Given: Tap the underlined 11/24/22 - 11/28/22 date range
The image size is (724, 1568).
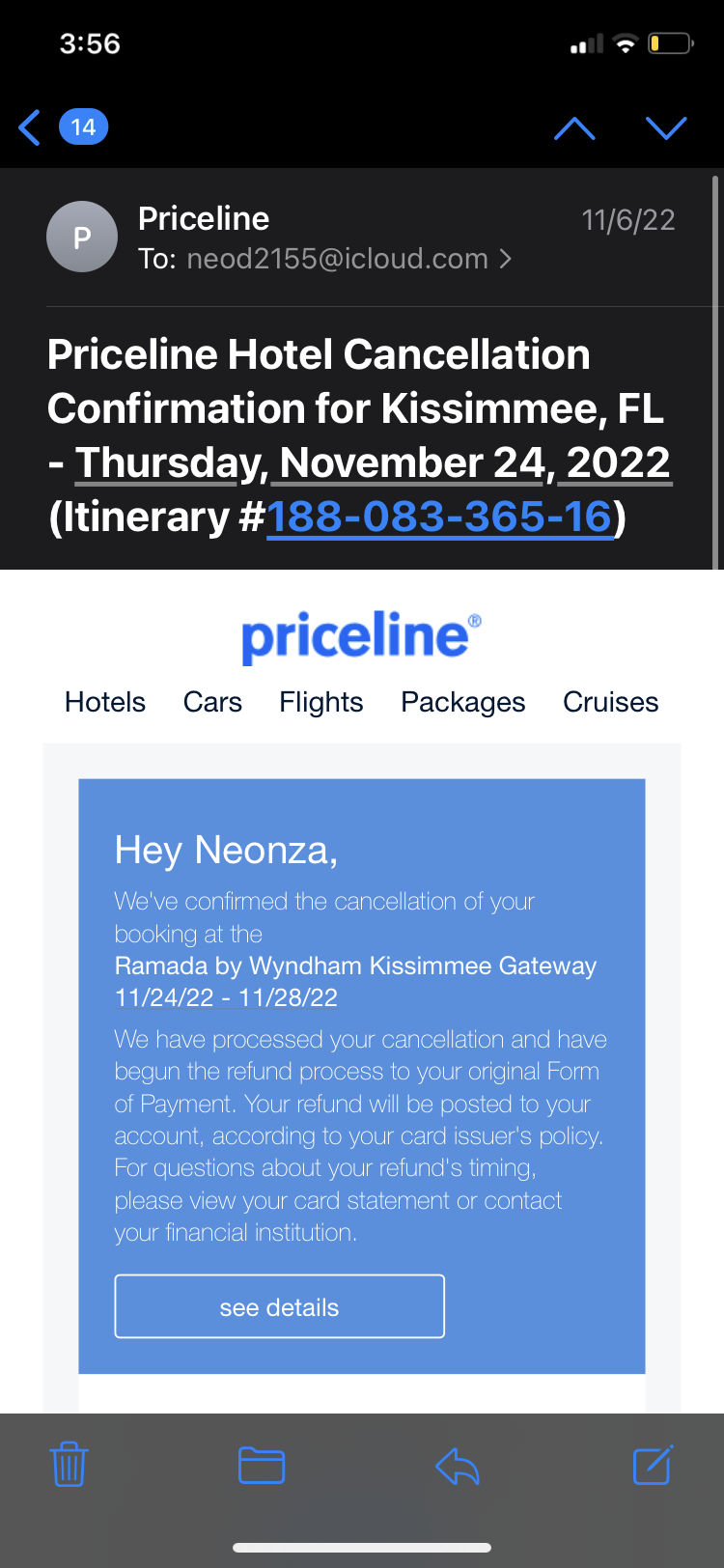Looking at the screenshot, I should click(226, 997).
